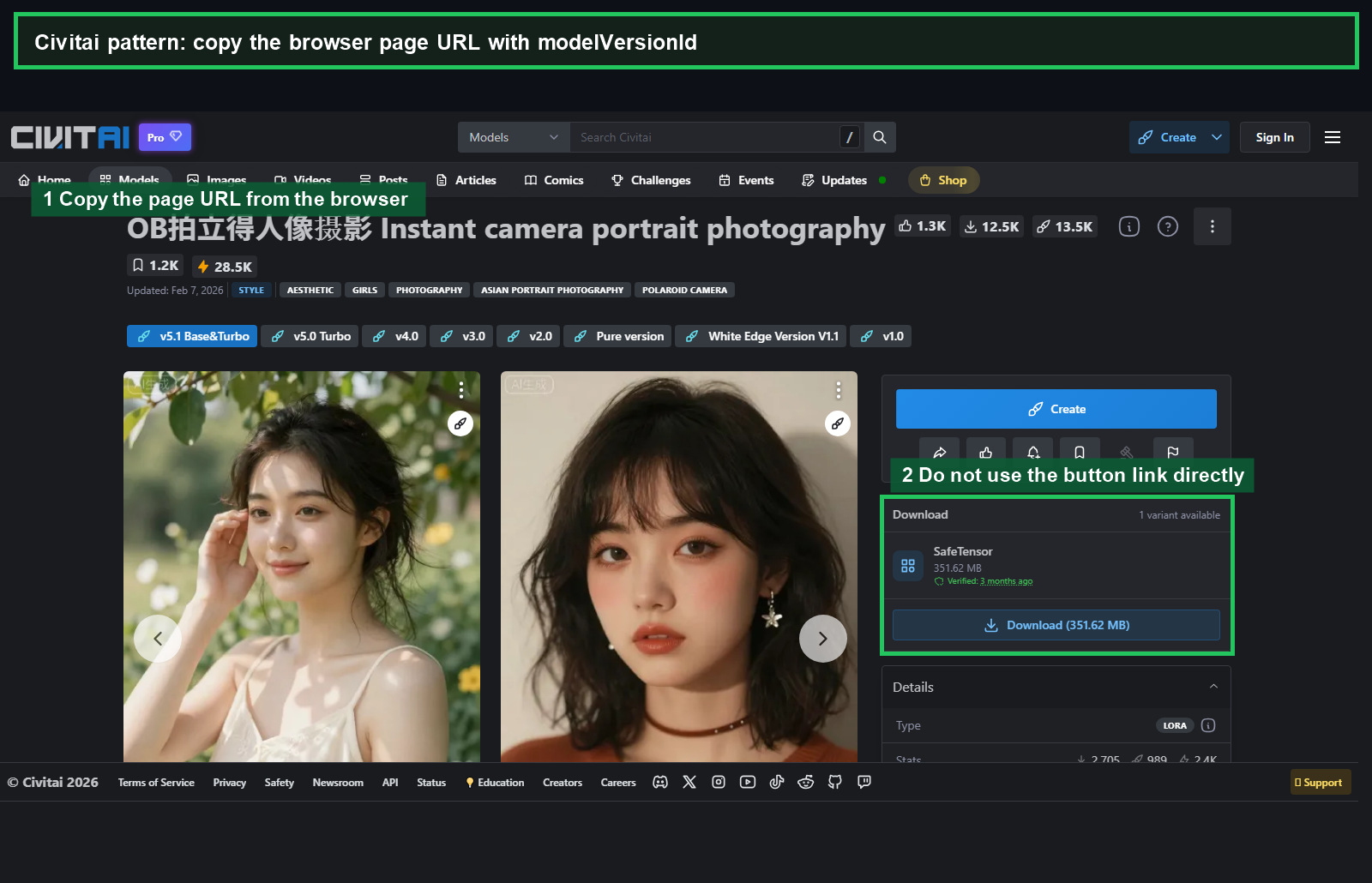Click Download (351.62 MB) button
Screen dimensions: 1372x883
coord(1056,625)
